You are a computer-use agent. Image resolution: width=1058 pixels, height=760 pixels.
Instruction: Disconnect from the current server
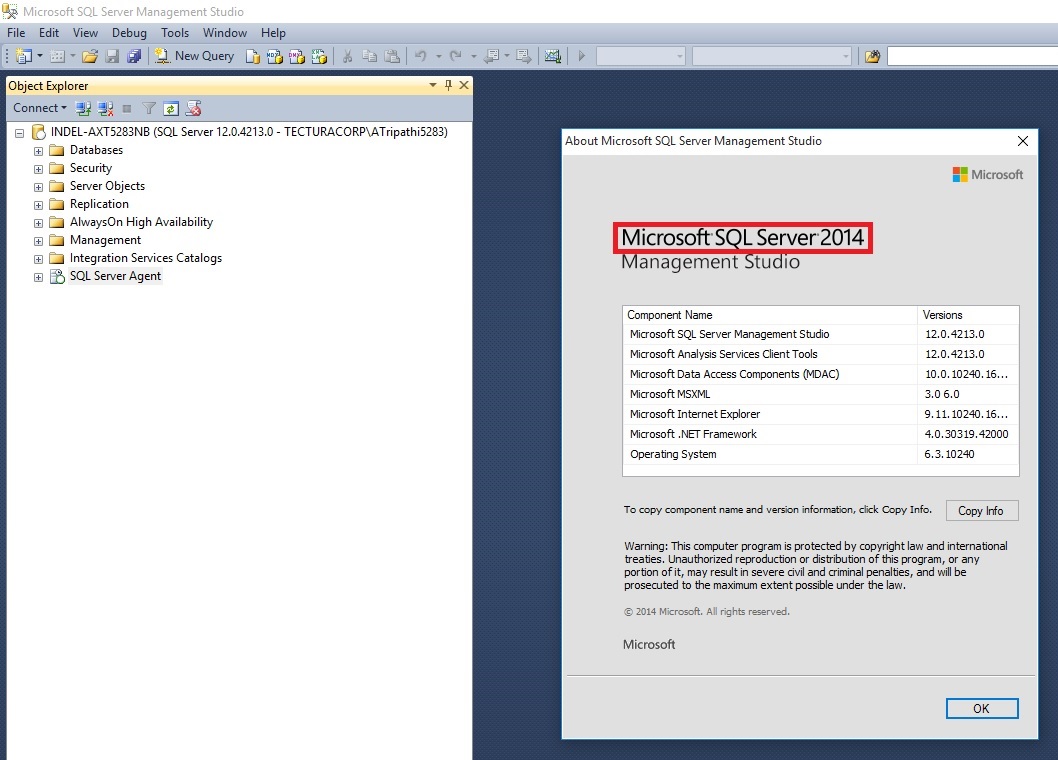pos(105,107)
